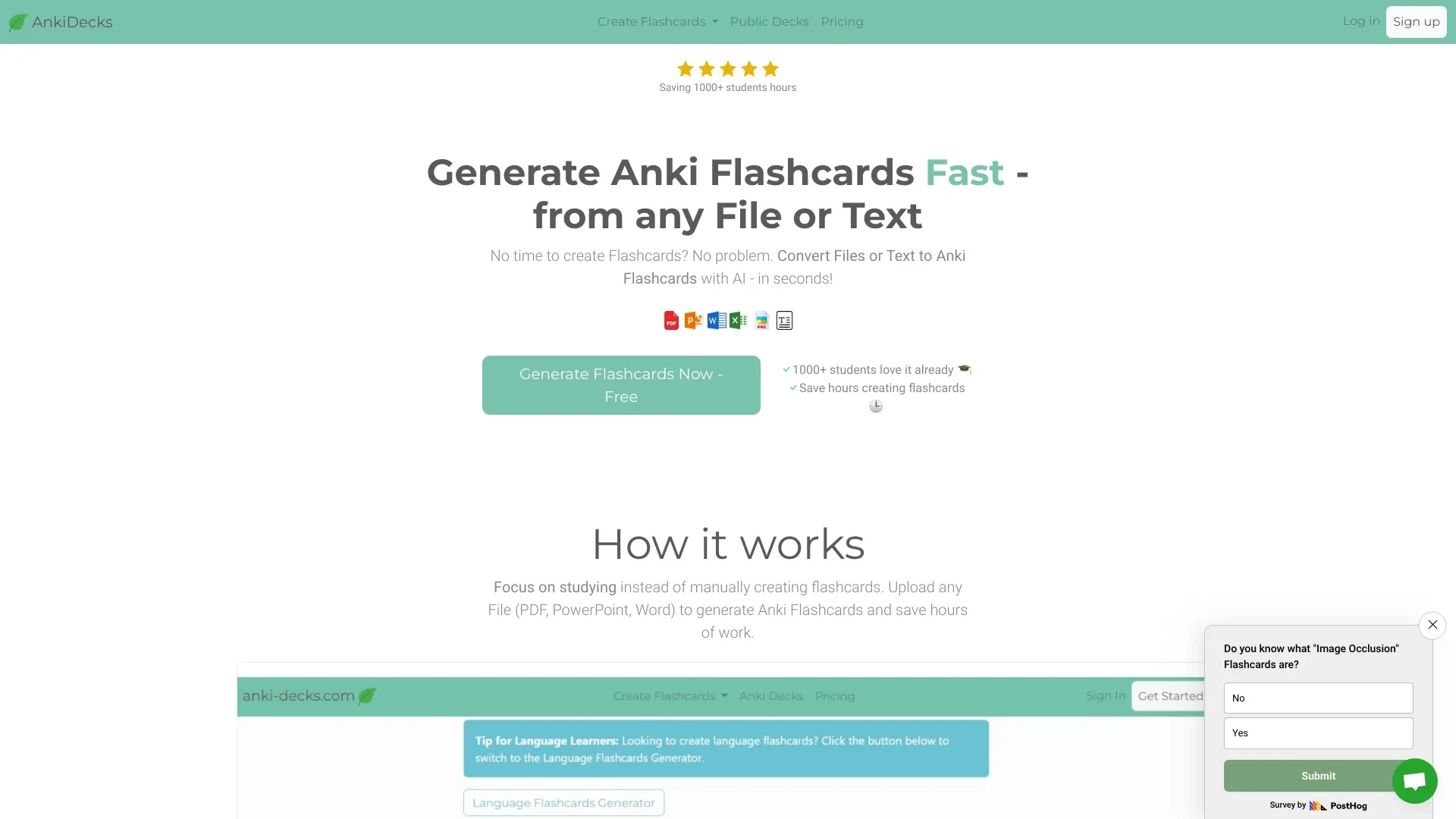Expand the Create Flashcards dropdown menu

(x=657, y=21)
